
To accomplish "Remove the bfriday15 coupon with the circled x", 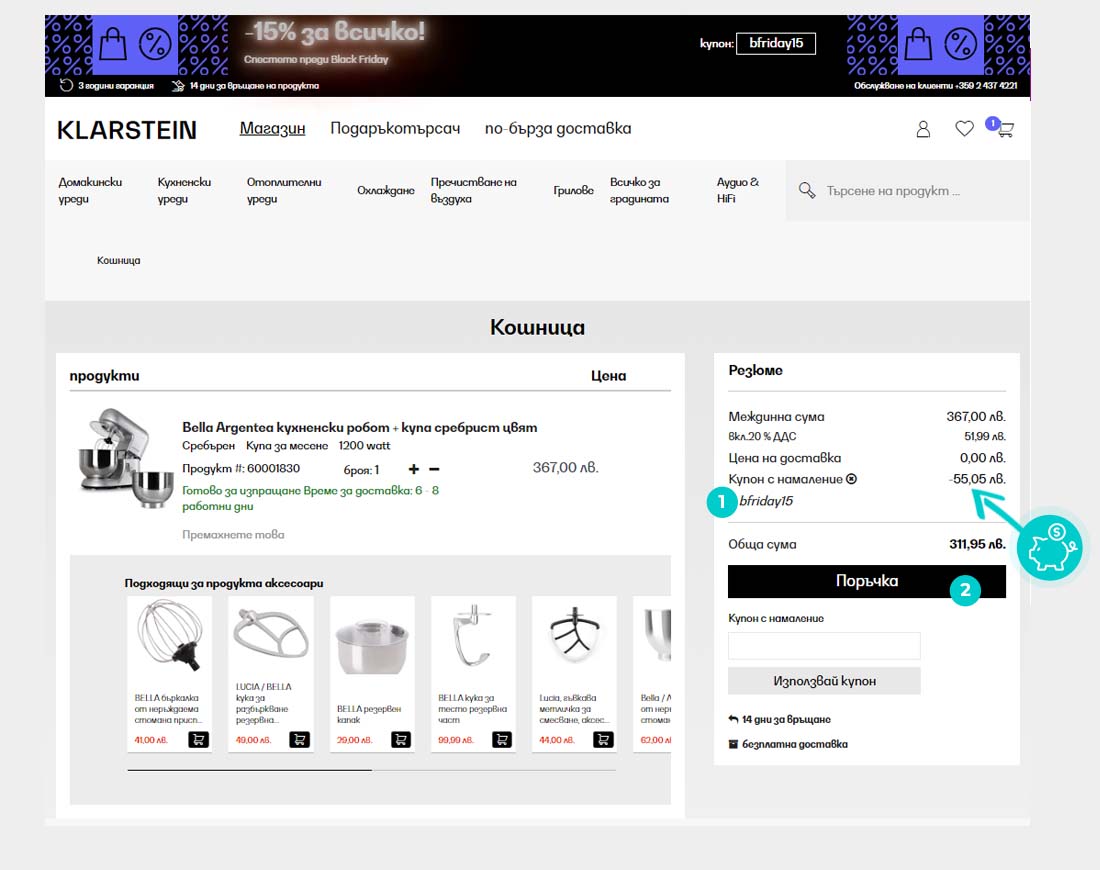I will (852, 479).
